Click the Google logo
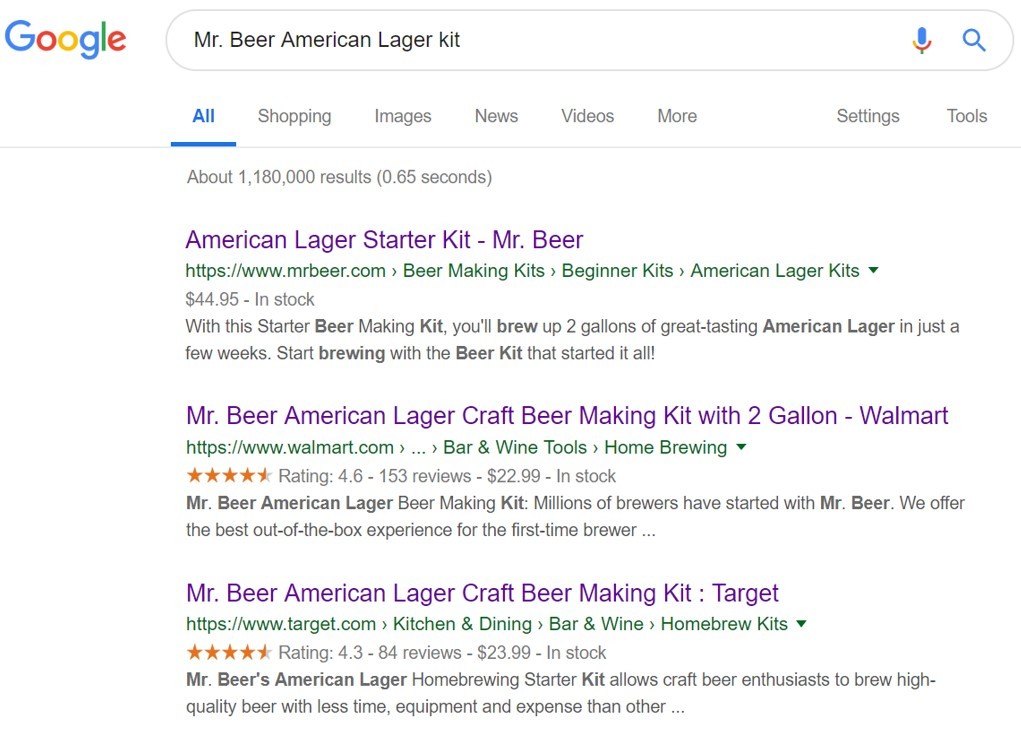 point(65,39)
